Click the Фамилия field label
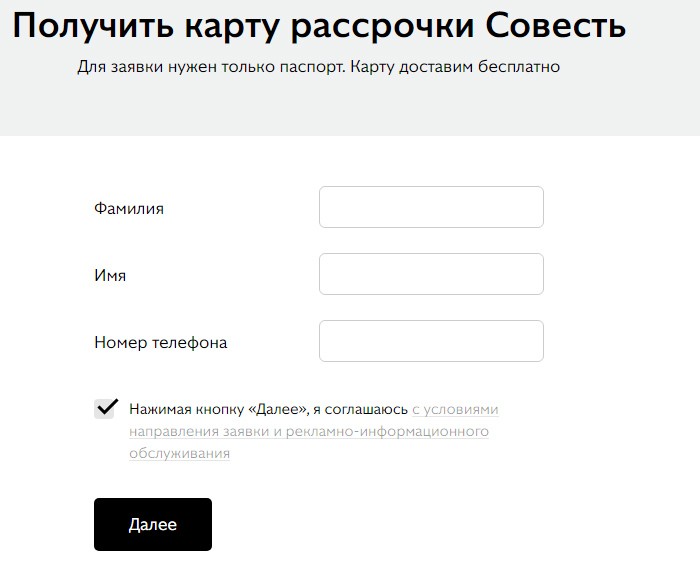Image resolution: width=700 pixels, height=580 pixels. click(128, 209)
